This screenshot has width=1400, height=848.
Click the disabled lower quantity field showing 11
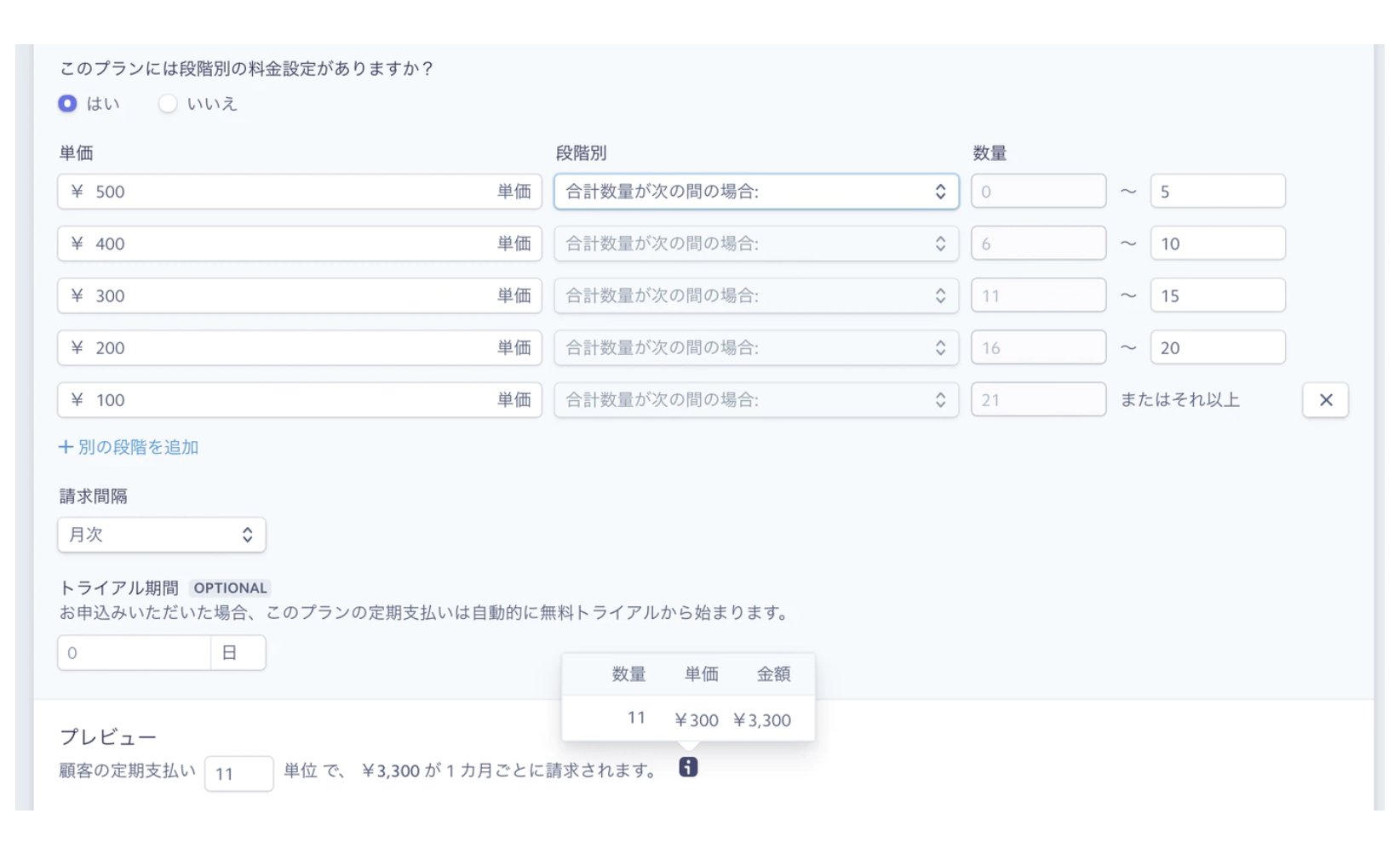point(1039,295)
